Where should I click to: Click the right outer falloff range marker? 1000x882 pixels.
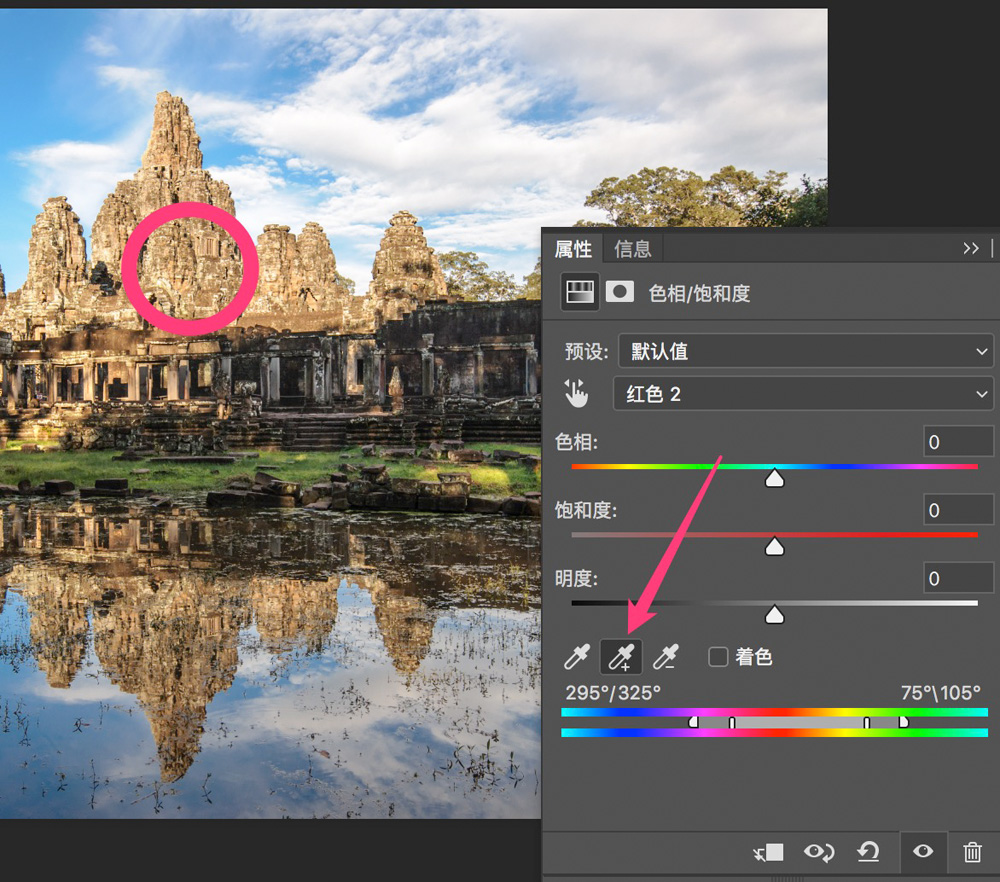(903, 722)
